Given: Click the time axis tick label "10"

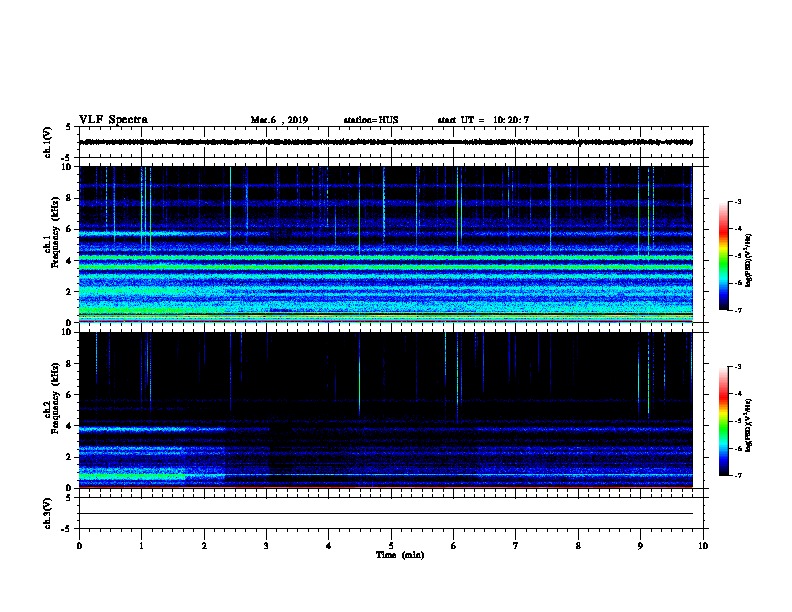Looking at the screenshot, I should click(x=703, y=546).
